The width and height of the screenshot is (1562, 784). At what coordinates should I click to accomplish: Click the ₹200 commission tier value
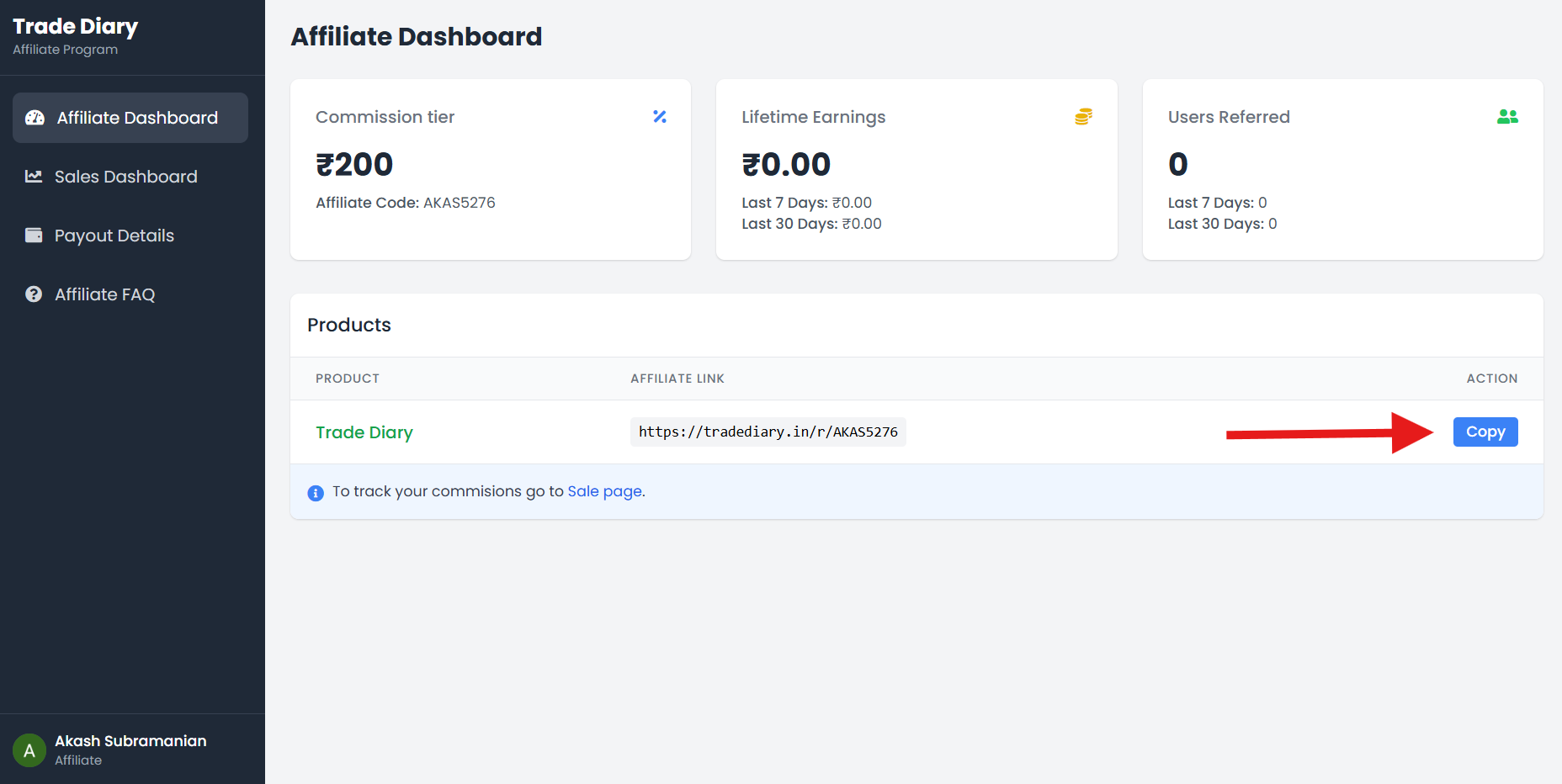point(354,165)
